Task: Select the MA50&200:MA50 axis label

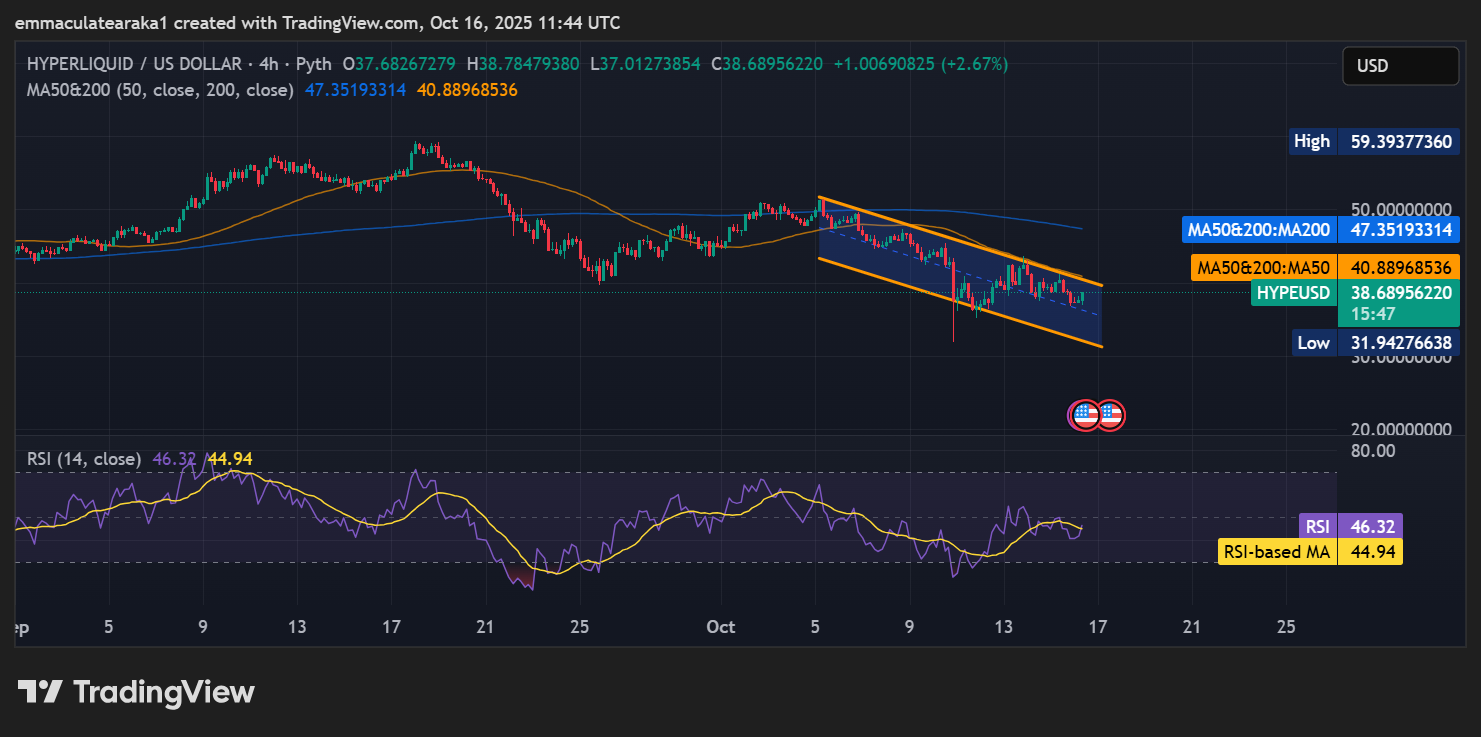Action: point(1264,268)
